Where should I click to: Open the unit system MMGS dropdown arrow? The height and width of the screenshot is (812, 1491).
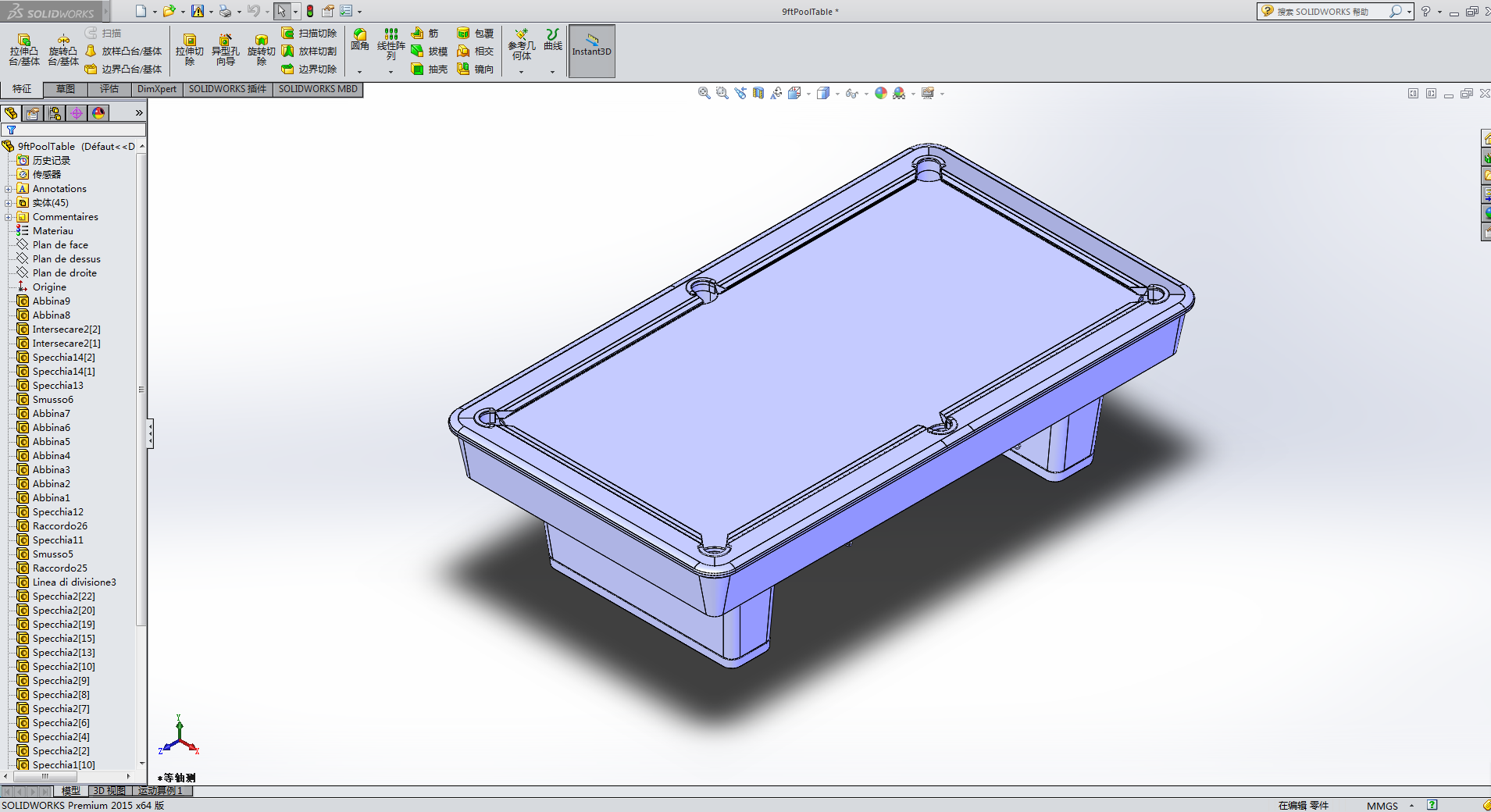(x=1411, y=806)
